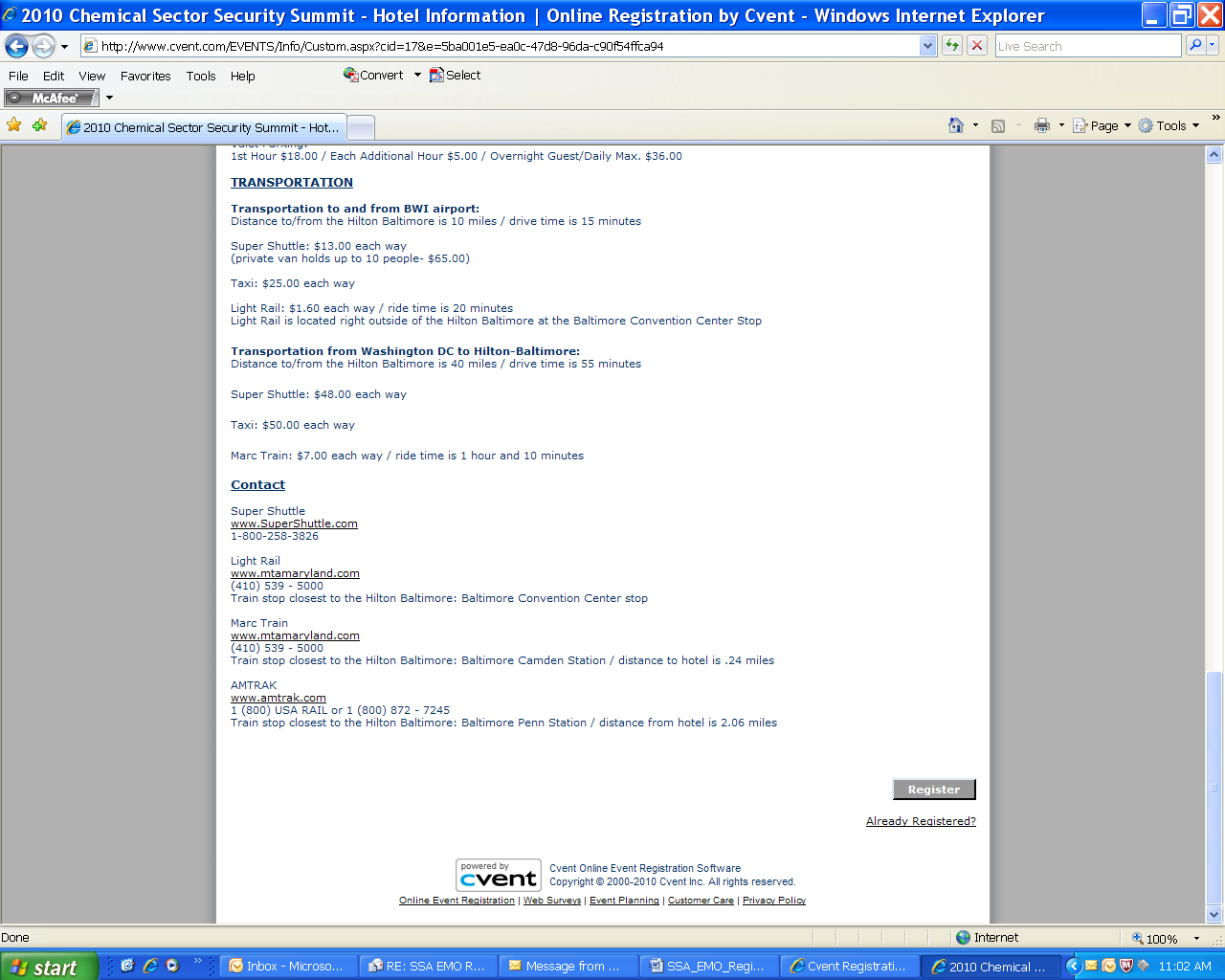
Task: Click the Register button
Action: [x=934, y=790]
